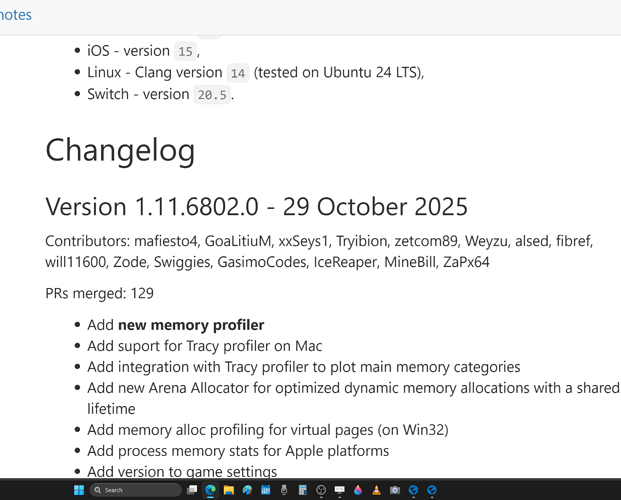Click the USB drive taskbar icon
Viewport: 621px width, 500px height.
coord(284,490)
